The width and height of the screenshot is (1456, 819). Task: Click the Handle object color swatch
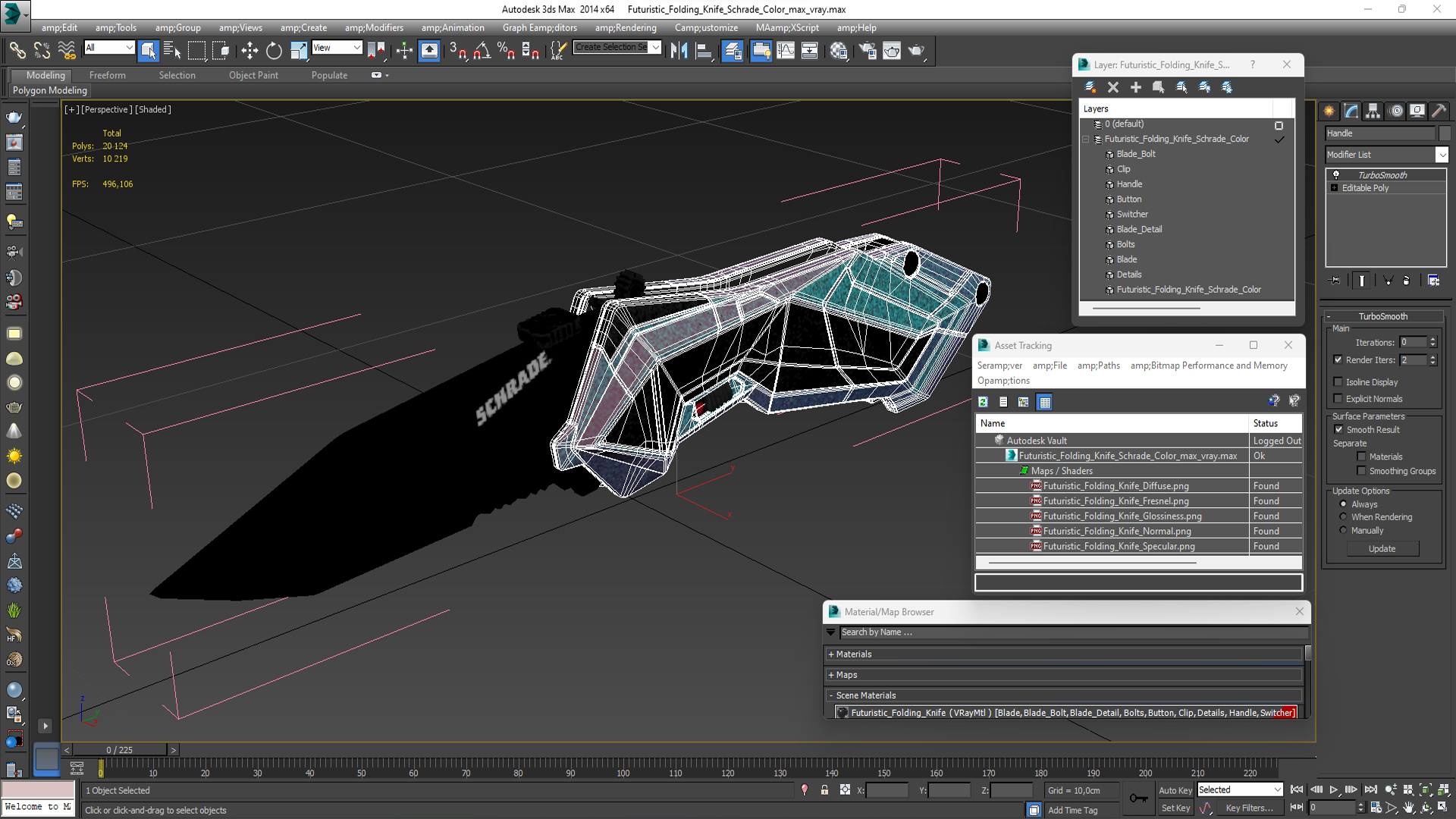pos(1445,133)
